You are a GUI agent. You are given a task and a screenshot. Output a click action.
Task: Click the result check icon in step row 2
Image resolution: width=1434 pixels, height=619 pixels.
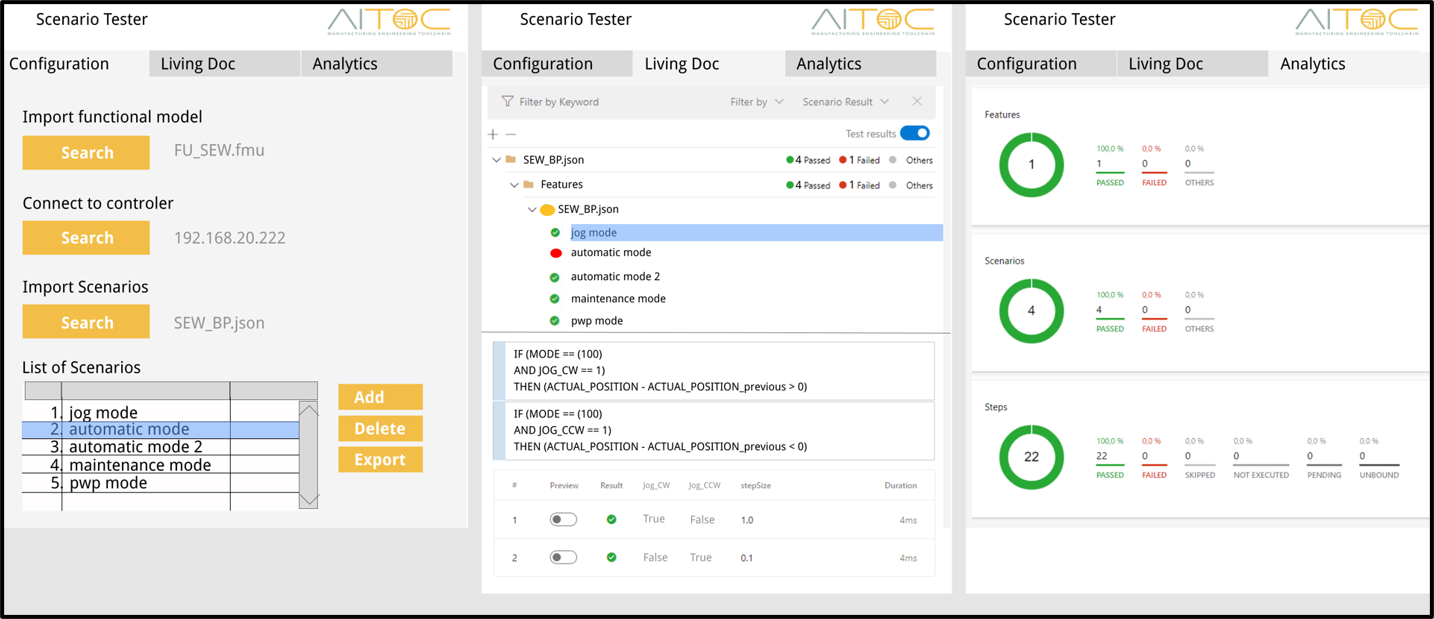coord(611,557)
